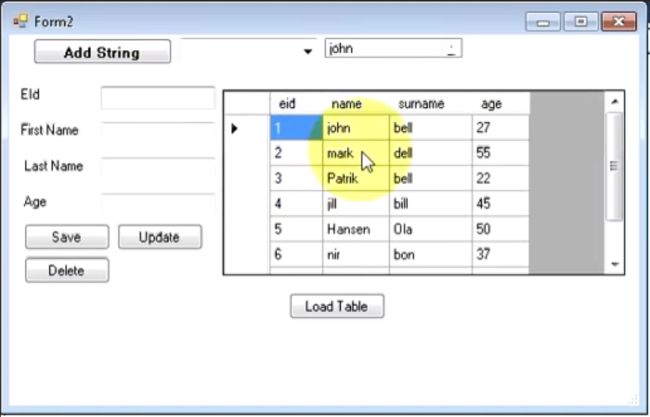The height and width of the screenshot is (417, 650).
Task: Maximize the Form2 window
Action: click(580, 21)
